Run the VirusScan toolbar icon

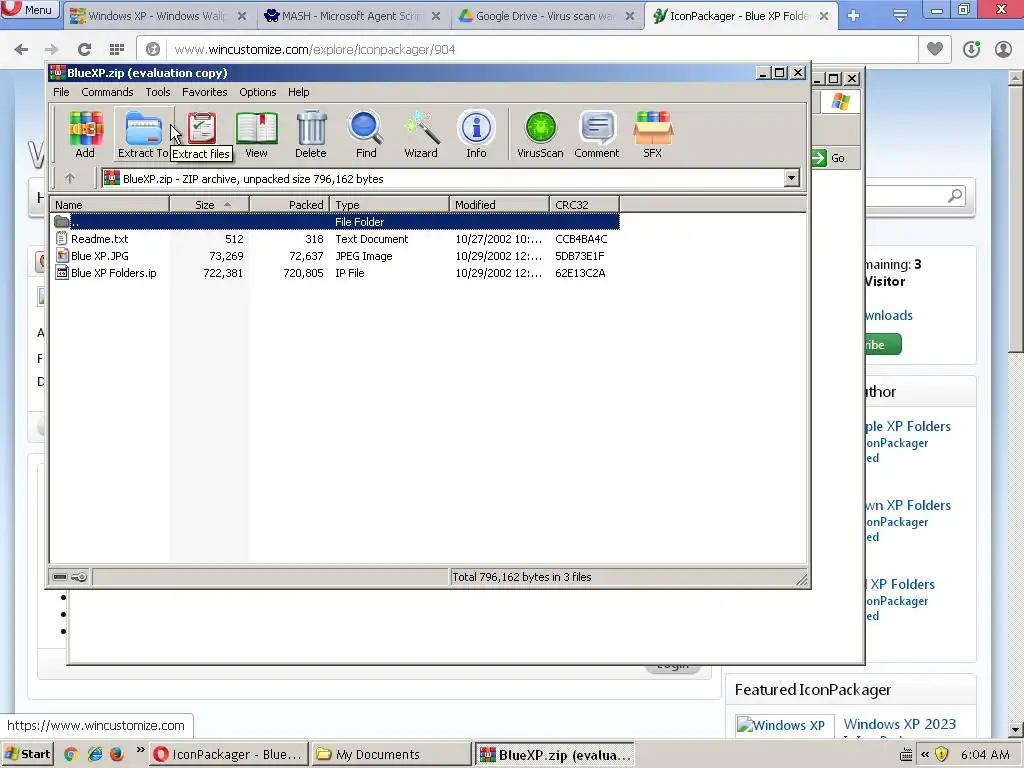[x=540, y=134]
